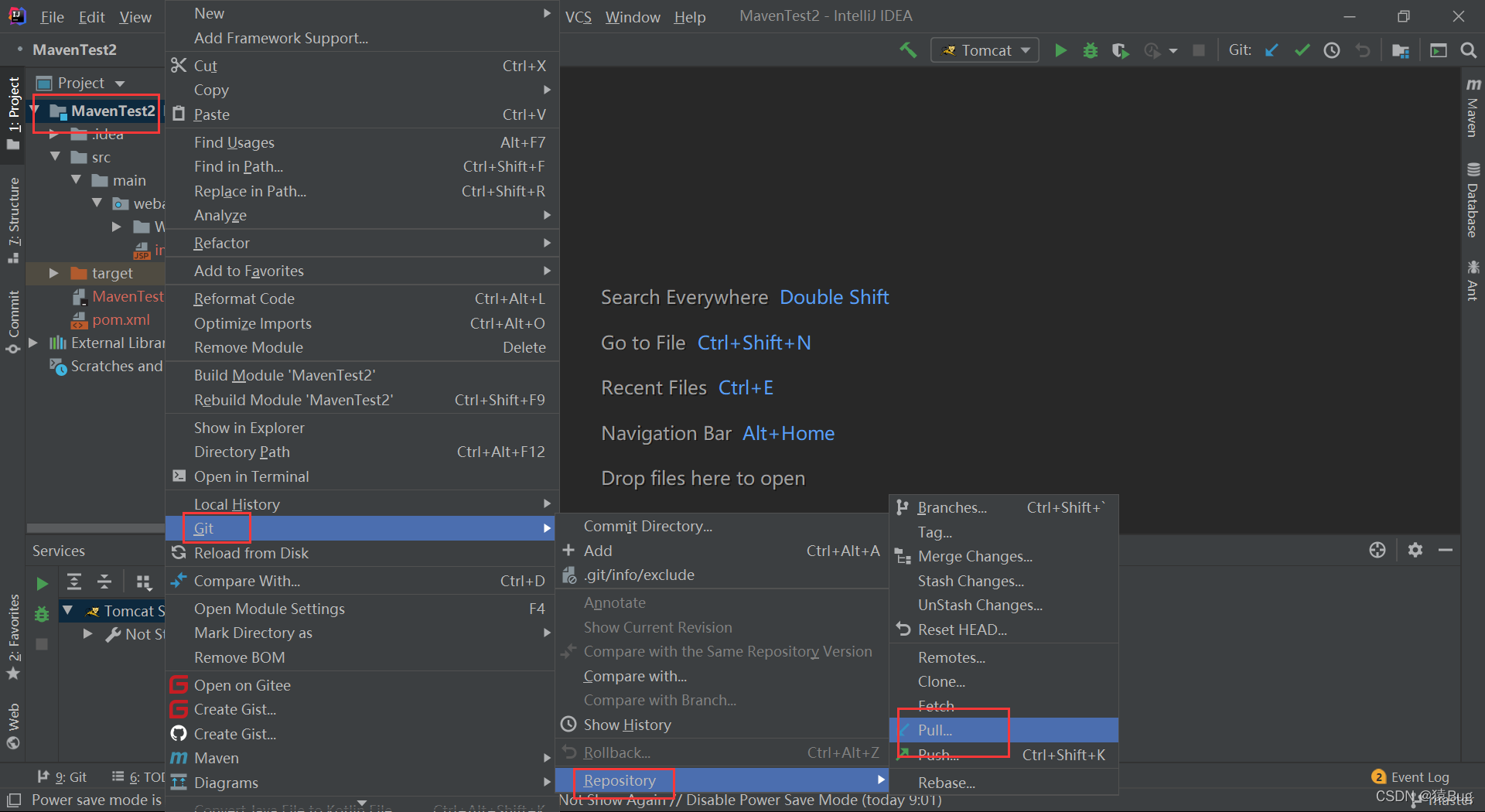Click Open on Gitee context entry

[x=362, y=685]
